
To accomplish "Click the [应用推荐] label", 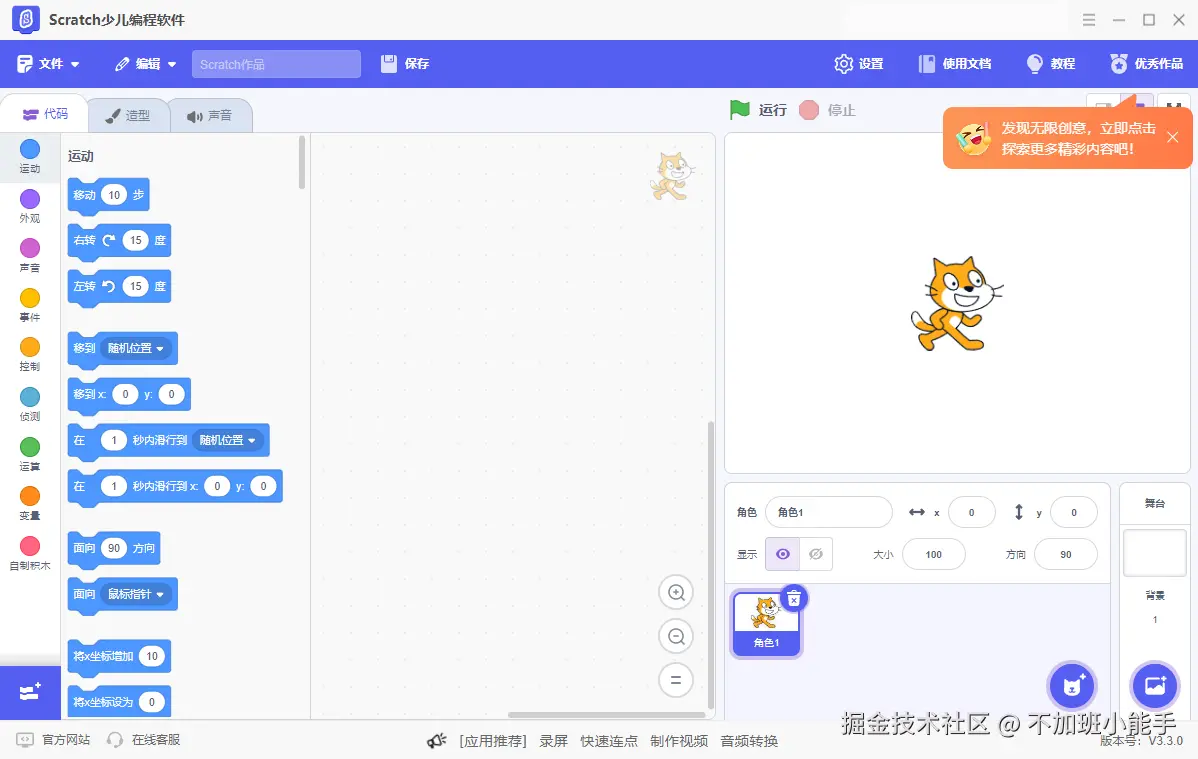I will [493, 741].
